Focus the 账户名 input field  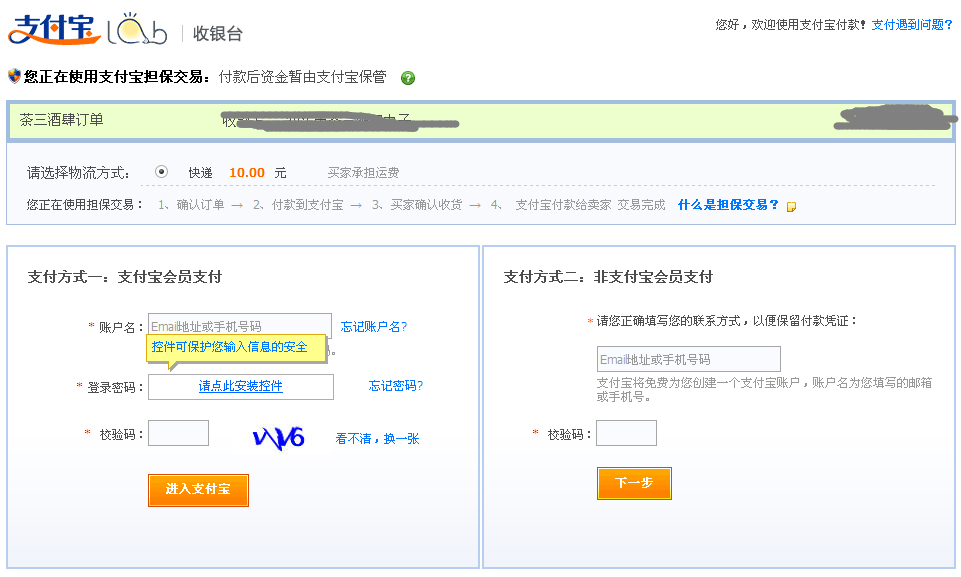240,325
